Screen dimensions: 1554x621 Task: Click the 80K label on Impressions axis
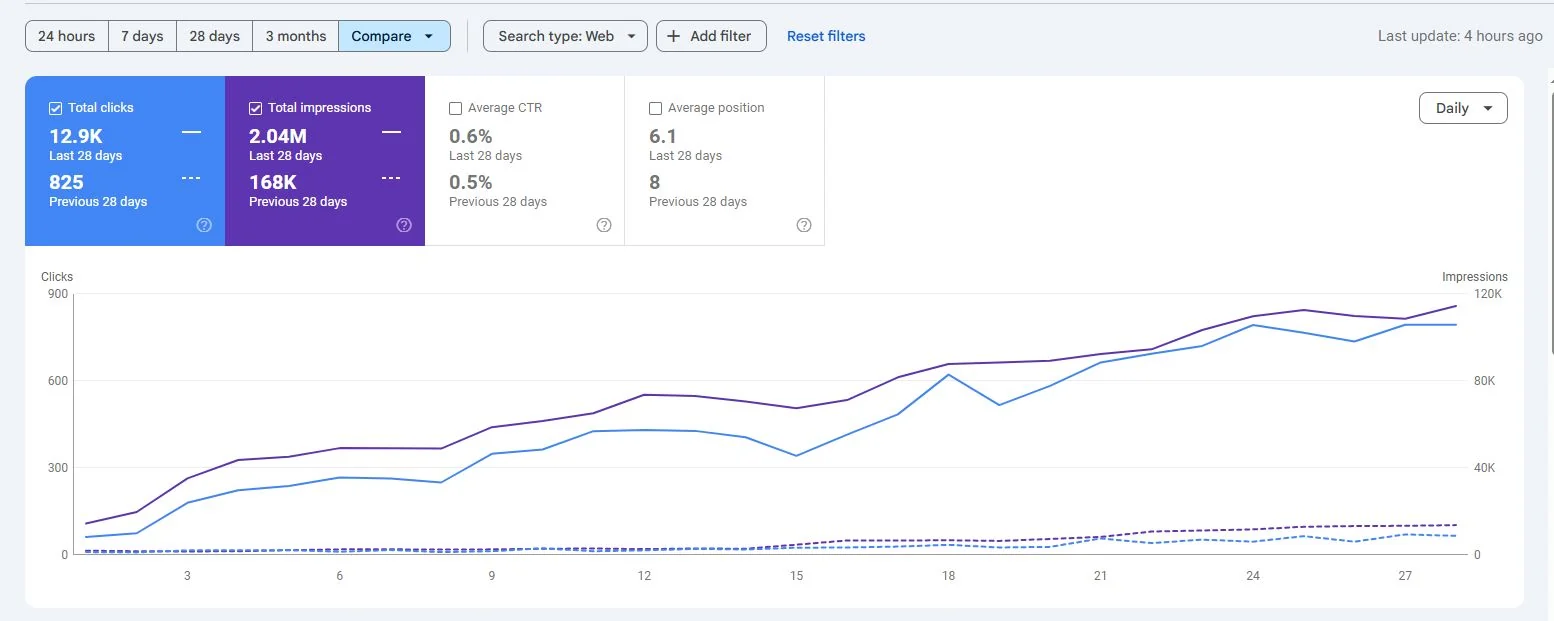[1485, 381]
